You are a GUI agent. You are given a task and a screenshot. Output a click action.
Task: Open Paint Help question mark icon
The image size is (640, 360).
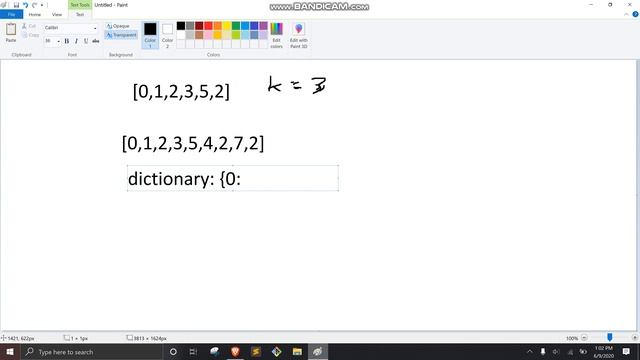coord(635,14)
